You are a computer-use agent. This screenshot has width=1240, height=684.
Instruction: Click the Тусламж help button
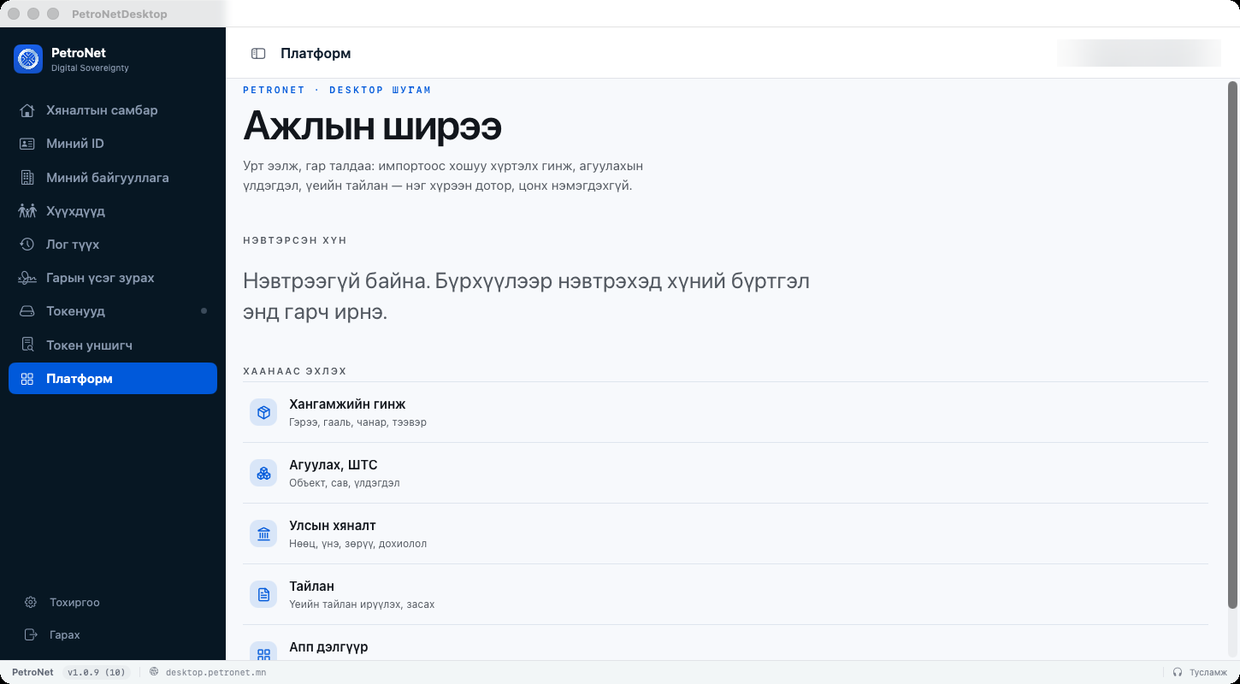1199,672
